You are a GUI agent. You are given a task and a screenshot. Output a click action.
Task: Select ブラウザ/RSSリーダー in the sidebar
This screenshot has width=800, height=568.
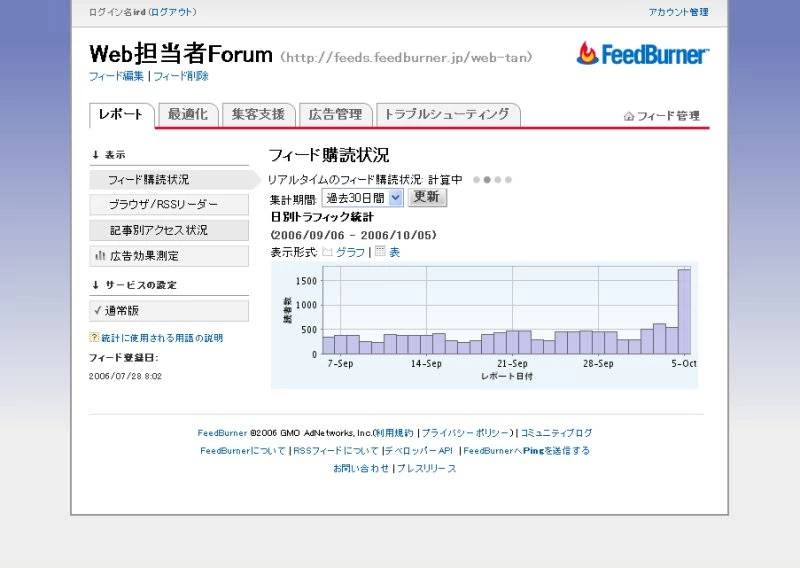[162, 204]
